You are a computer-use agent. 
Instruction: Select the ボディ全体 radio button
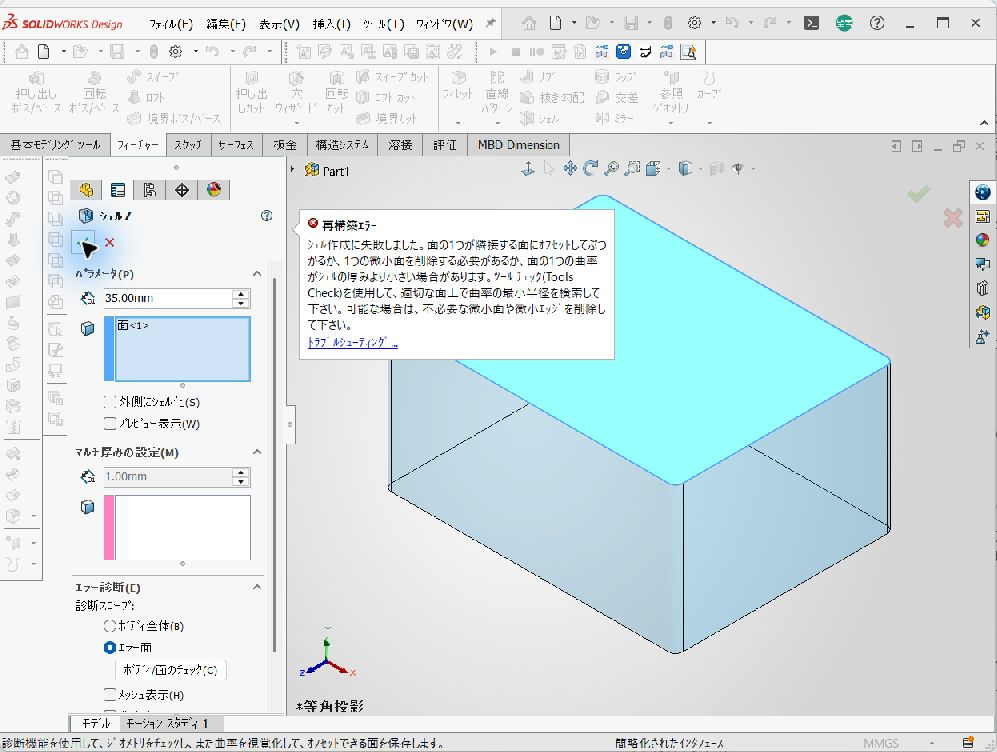(109, 626)
